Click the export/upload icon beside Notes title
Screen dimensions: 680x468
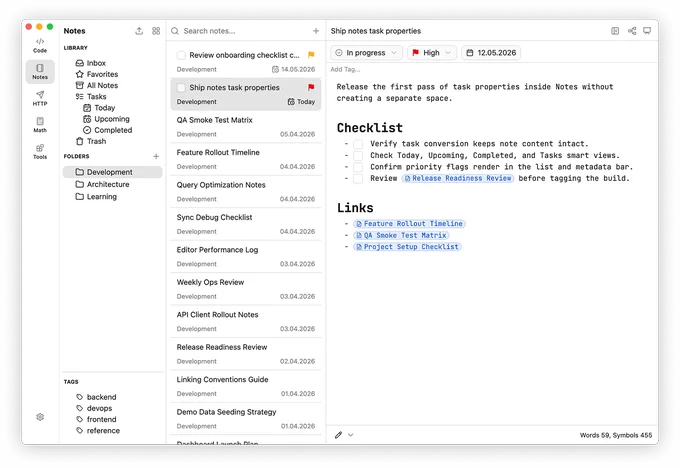139,31
